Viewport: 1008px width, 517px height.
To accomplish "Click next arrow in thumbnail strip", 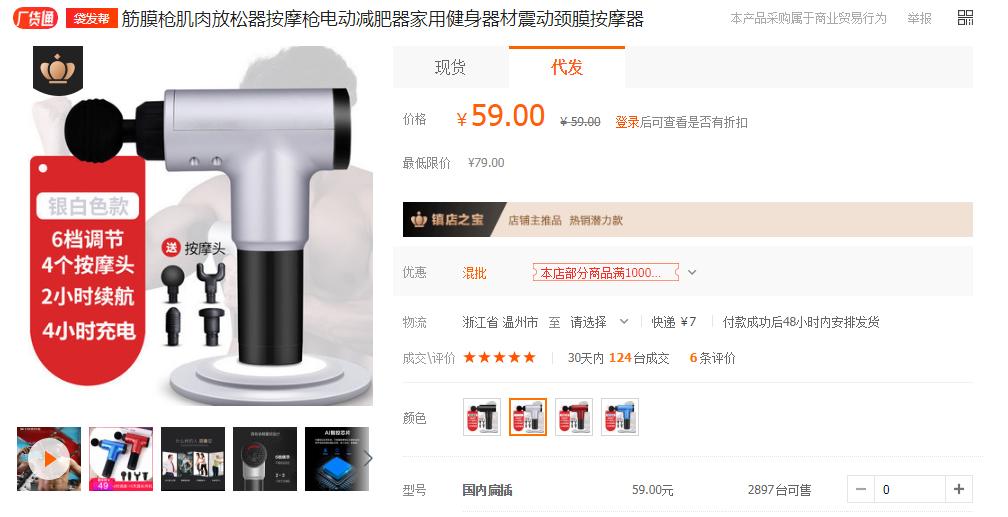I will click(368, 458).
